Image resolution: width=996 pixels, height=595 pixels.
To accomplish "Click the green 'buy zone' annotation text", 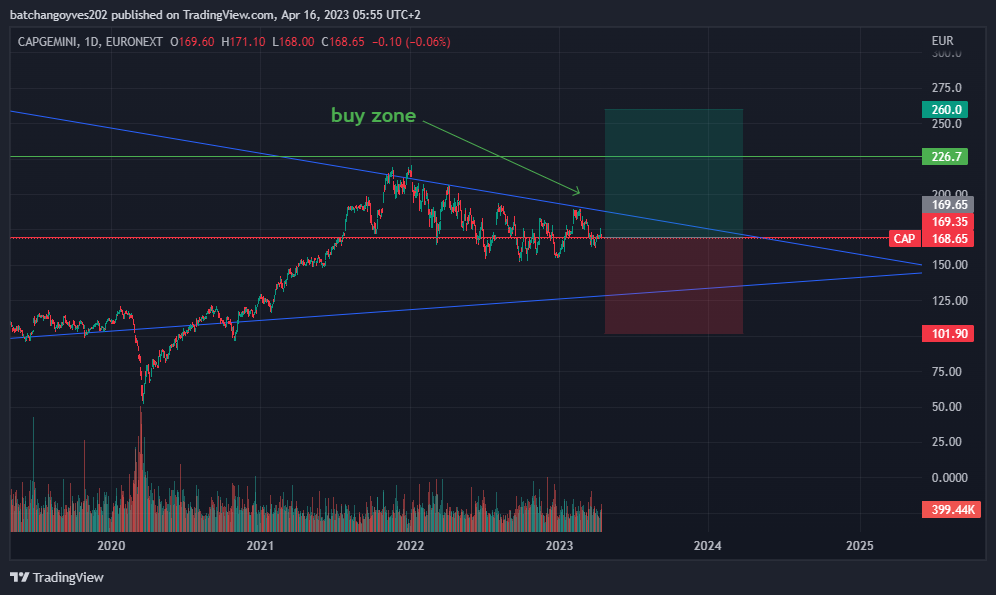I will [x=374, y=116].
